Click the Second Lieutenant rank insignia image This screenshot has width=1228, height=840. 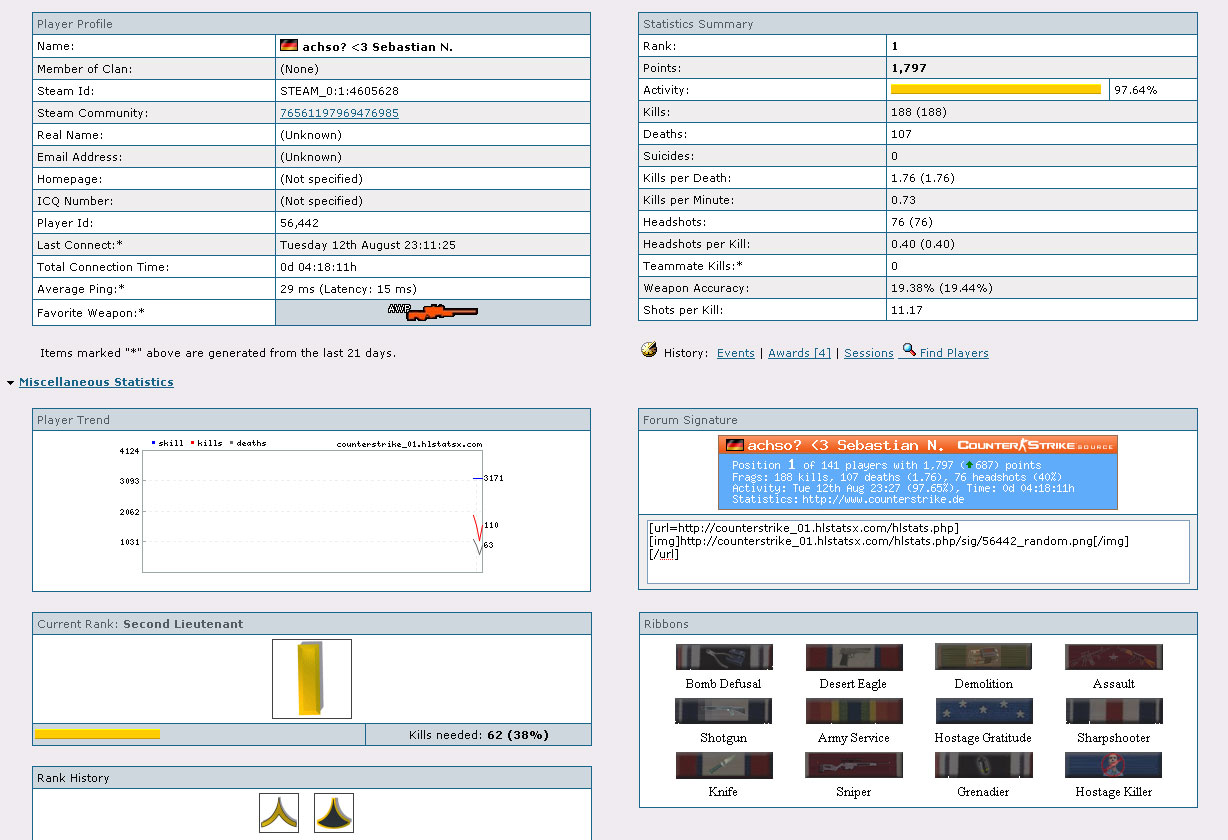point(312,679)
